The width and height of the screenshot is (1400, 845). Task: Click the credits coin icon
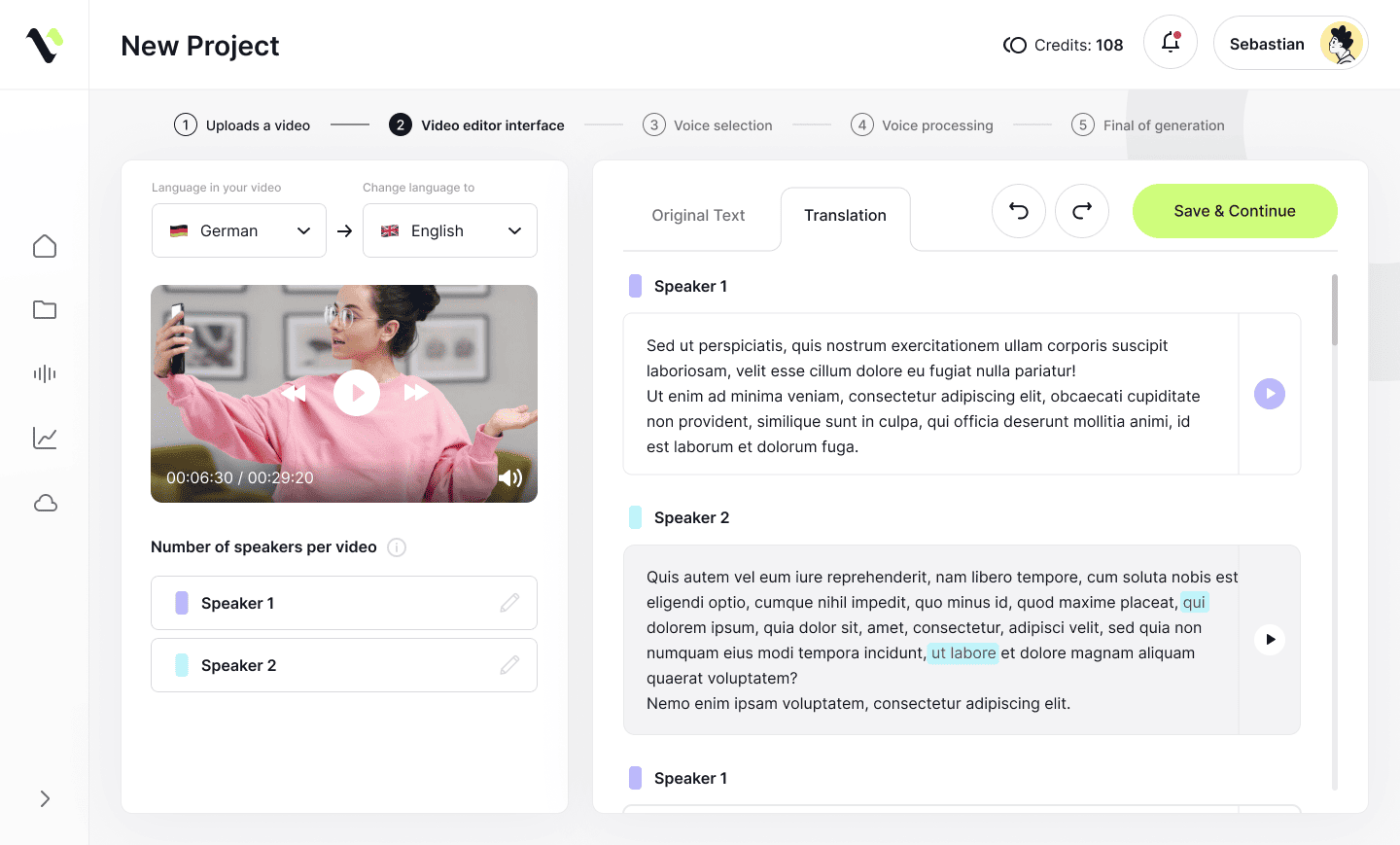(x=1014, y=45)
